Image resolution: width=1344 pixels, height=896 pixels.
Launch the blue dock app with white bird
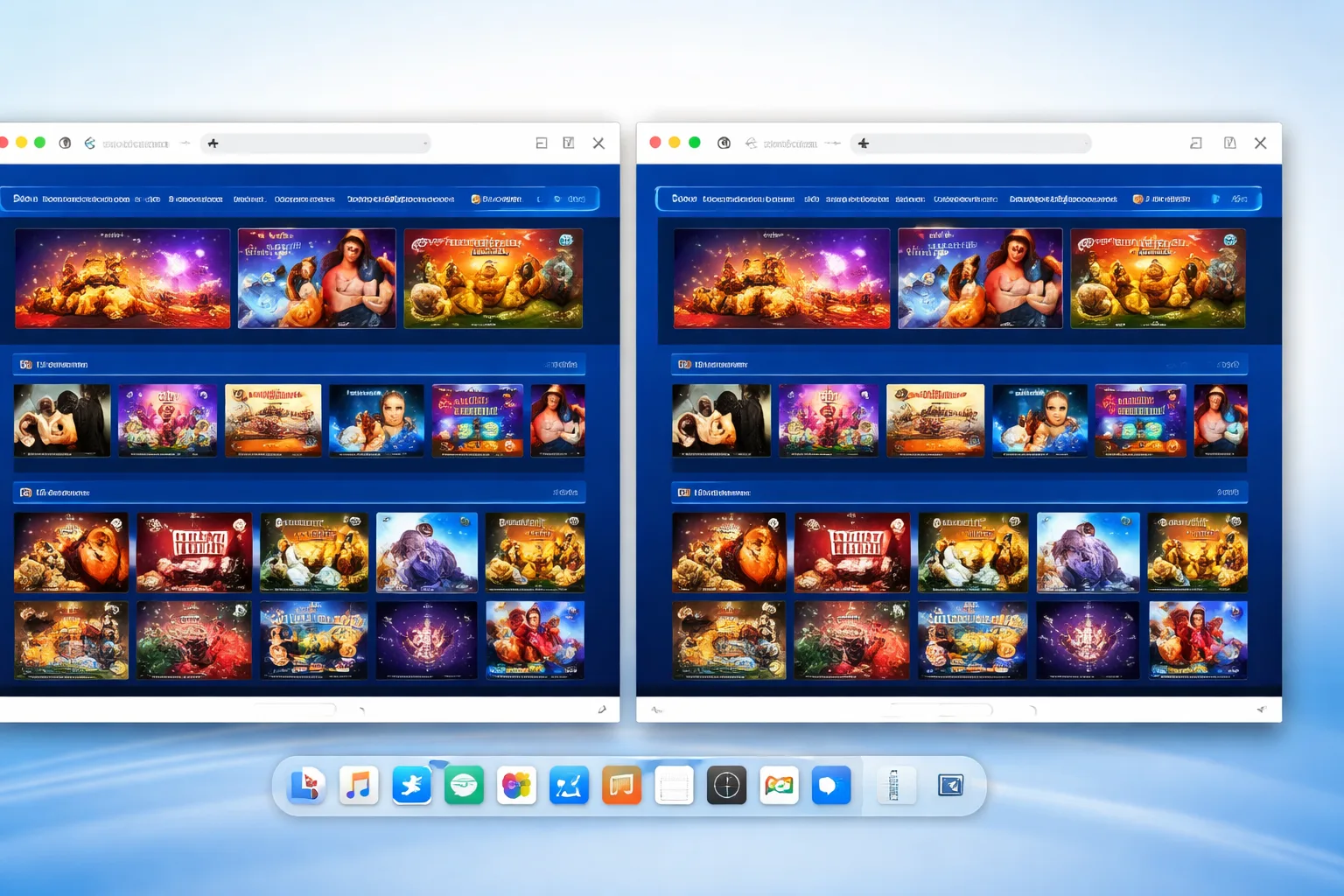point(411,786)
